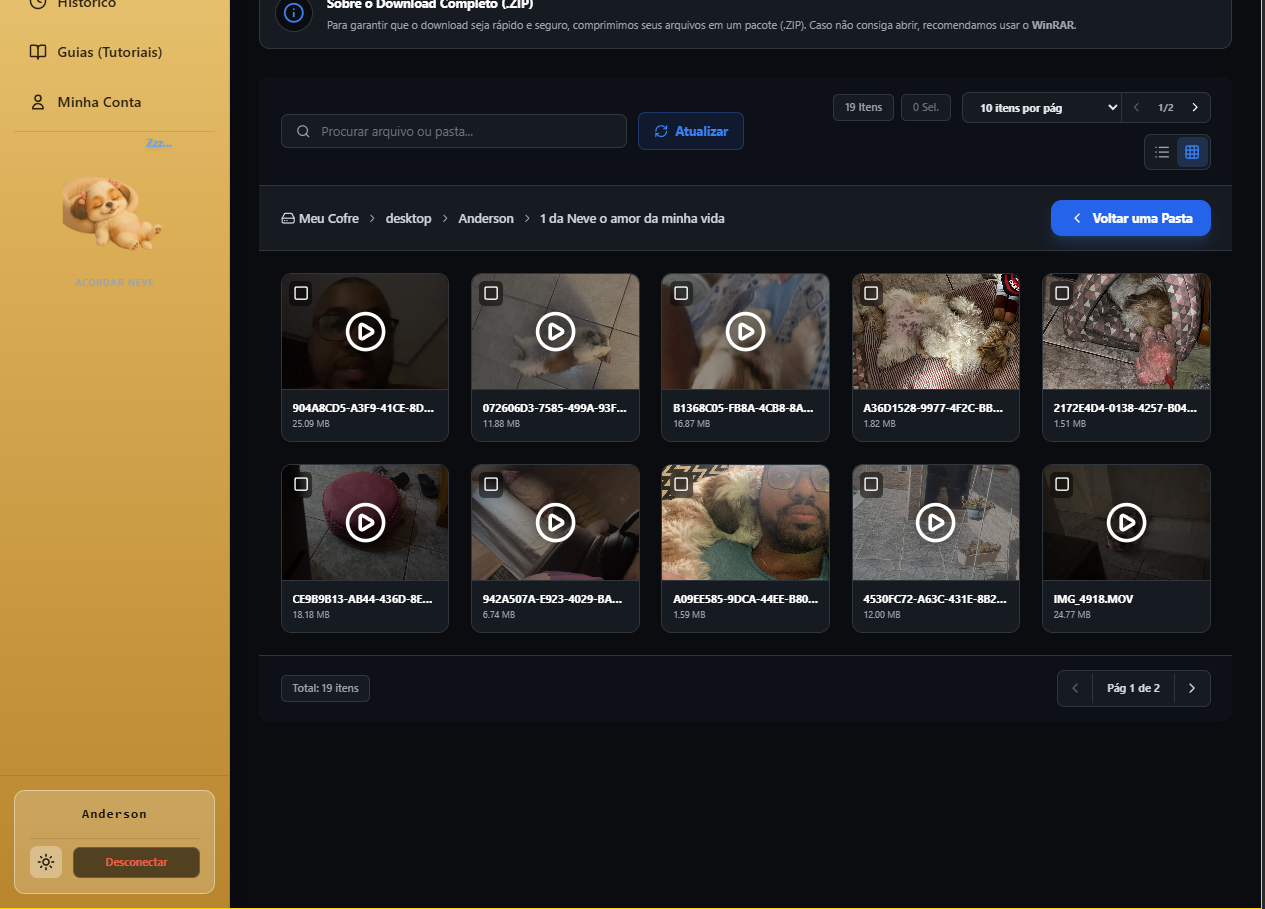Toggle light theme with the sun icon
The width and height of the screenshot is (1265, 909).
(x=46, y=861)
